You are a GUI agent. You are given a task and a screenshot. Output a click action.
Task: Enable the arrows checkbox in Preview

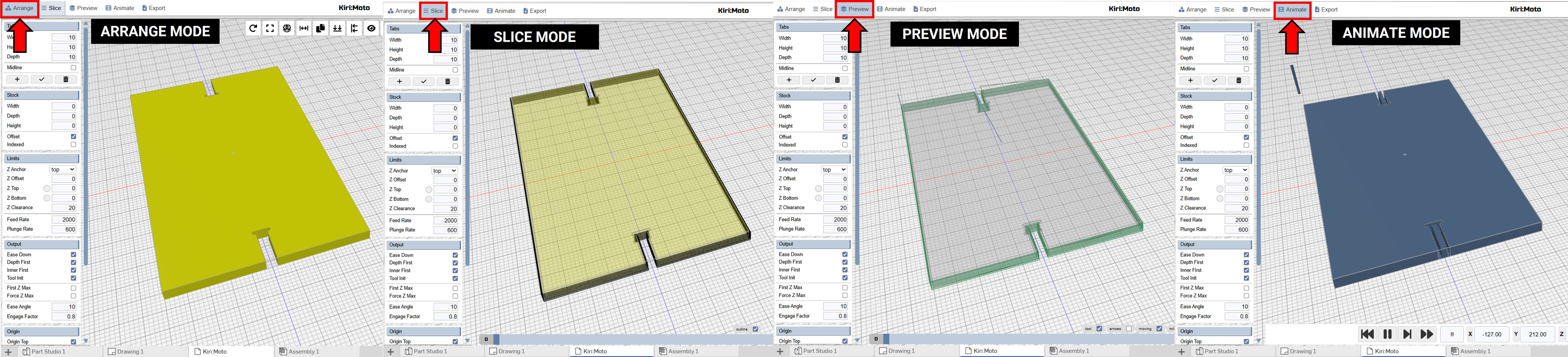(1129, 329)
